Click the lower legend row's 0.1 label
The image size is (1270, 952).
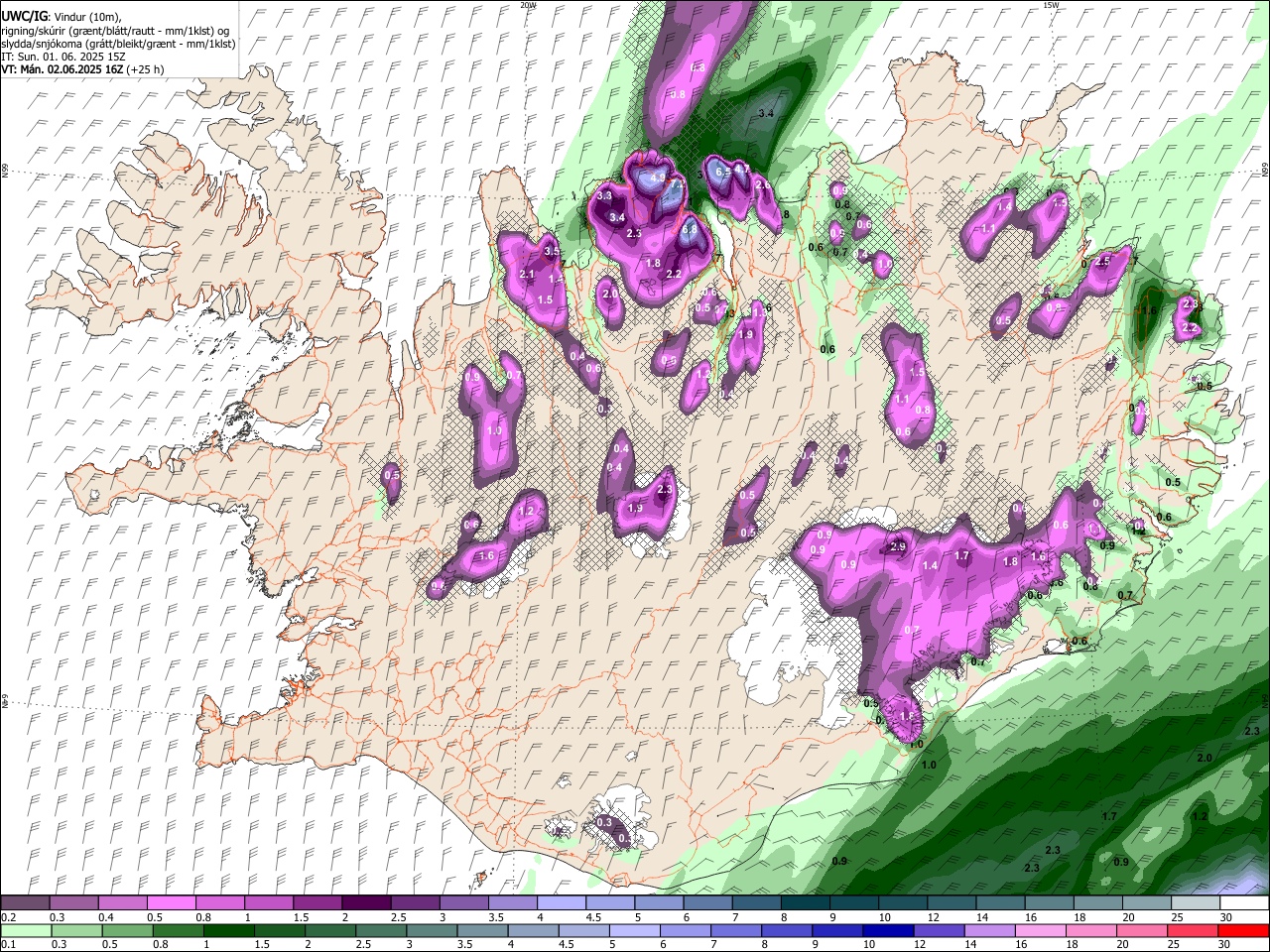[x=8, y=944]
